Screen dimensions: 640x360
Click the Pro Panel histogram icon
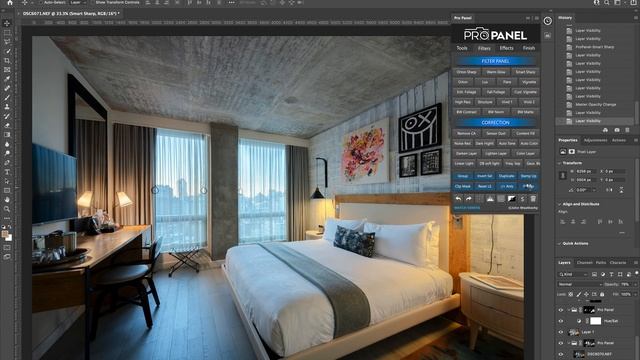click(490, 199)
